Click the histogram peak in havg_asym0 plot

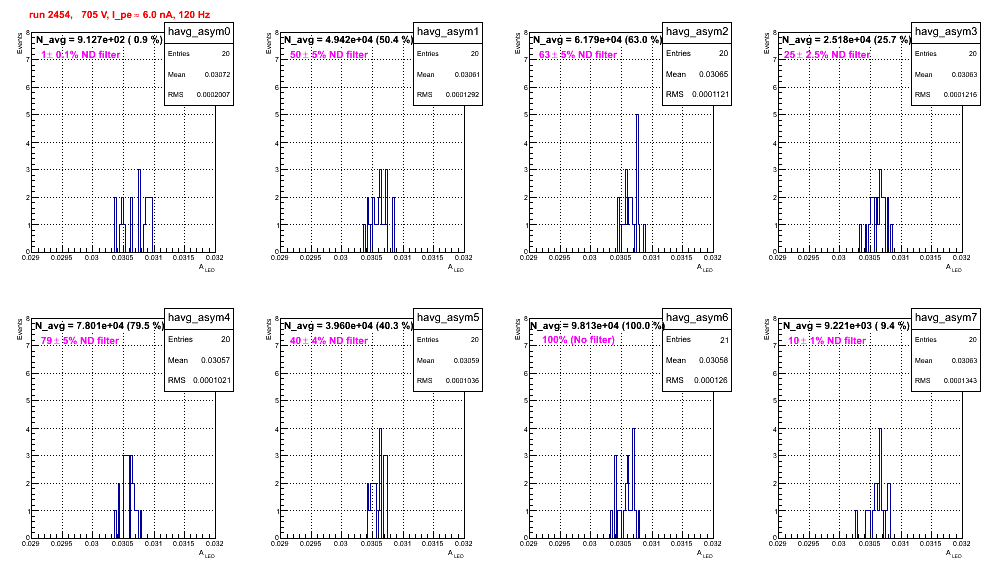[139, 210]
